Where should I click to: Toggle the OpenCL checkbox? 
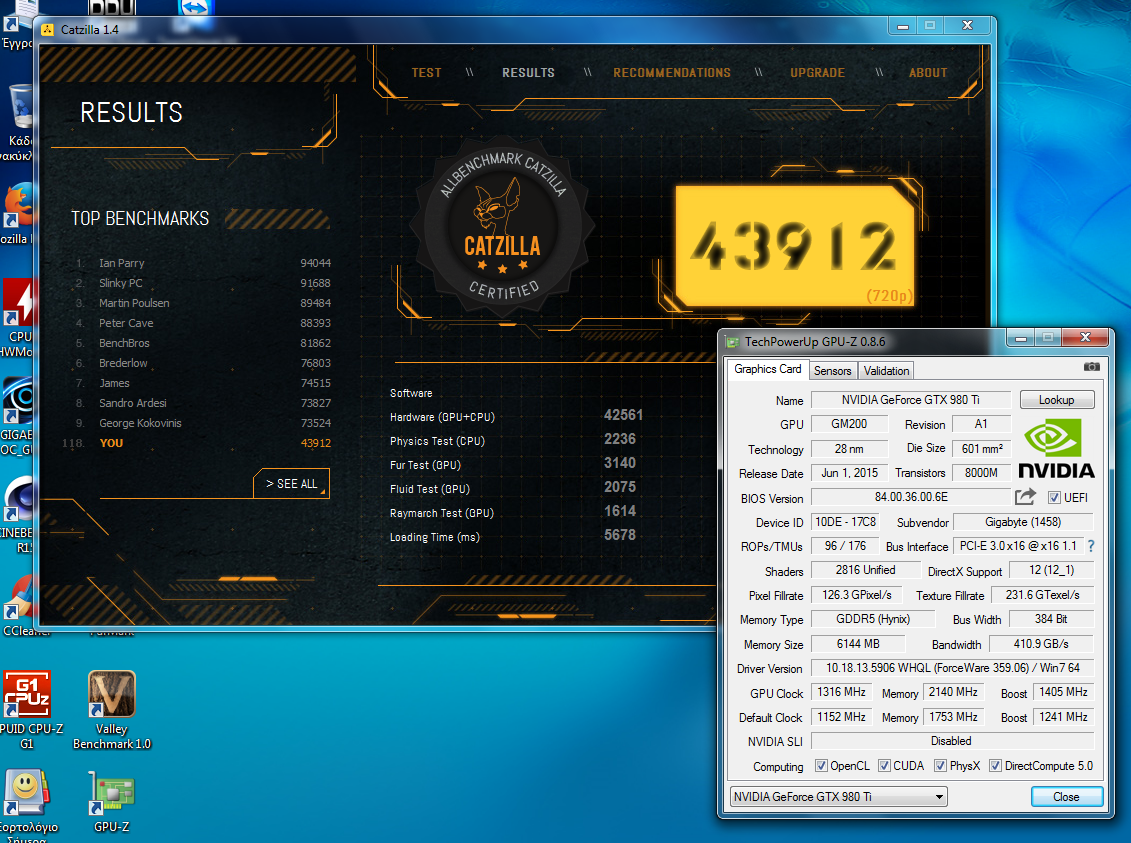point(821,766)
